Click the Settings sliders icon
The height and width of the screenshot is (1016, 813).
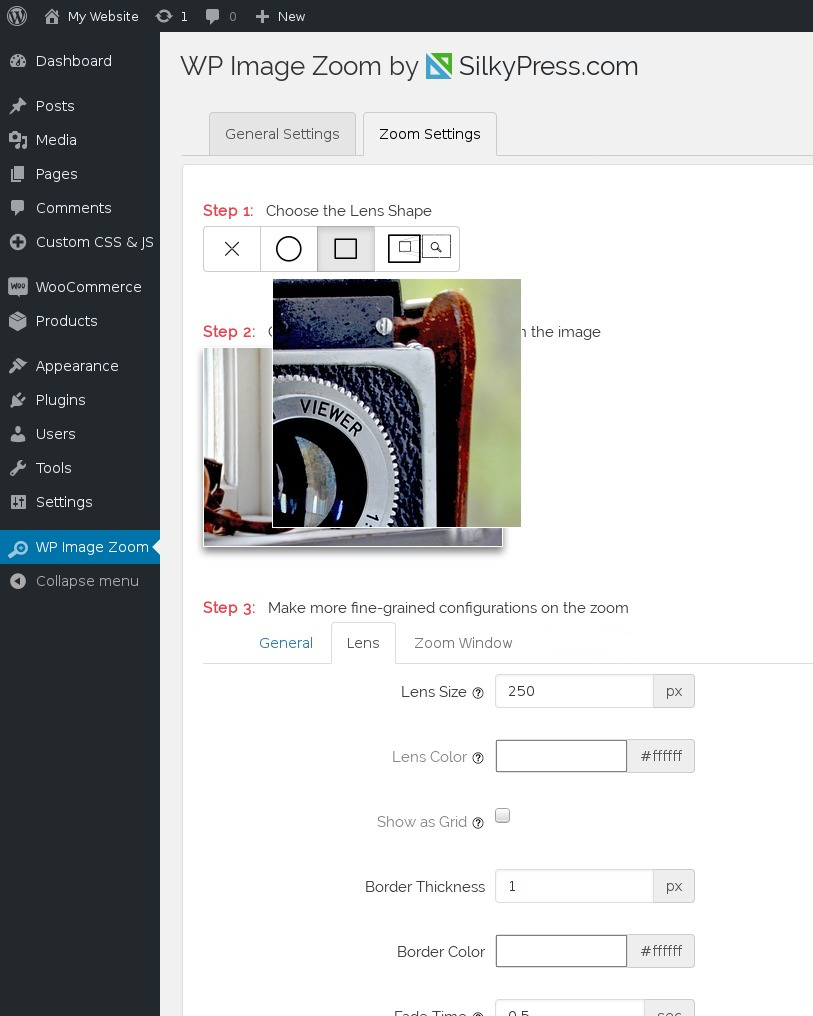click(18, 502)
